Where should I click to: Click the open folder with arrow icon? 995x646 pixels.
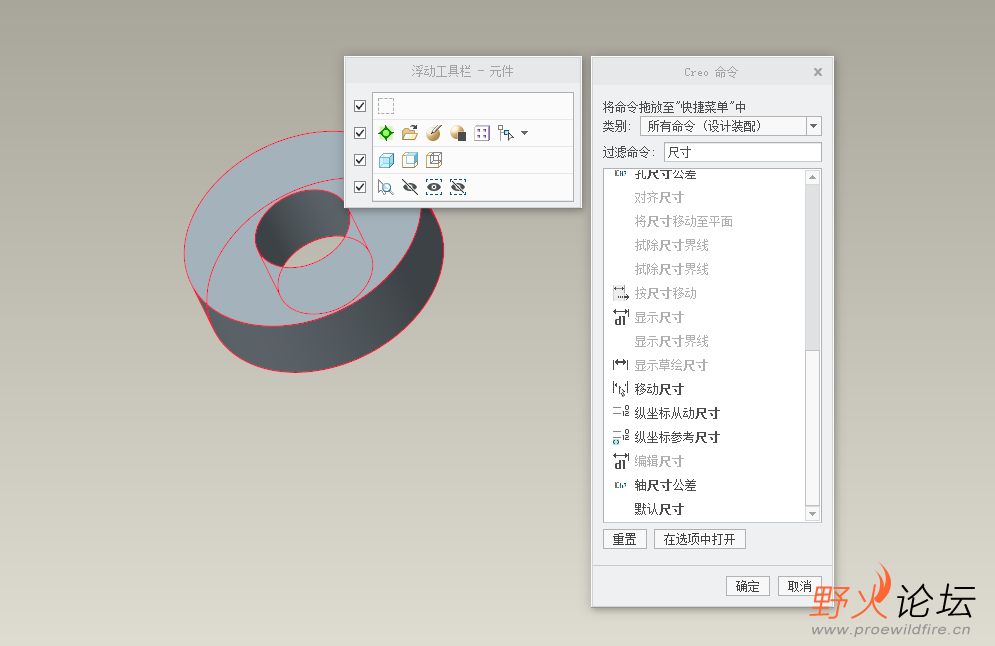410,133
